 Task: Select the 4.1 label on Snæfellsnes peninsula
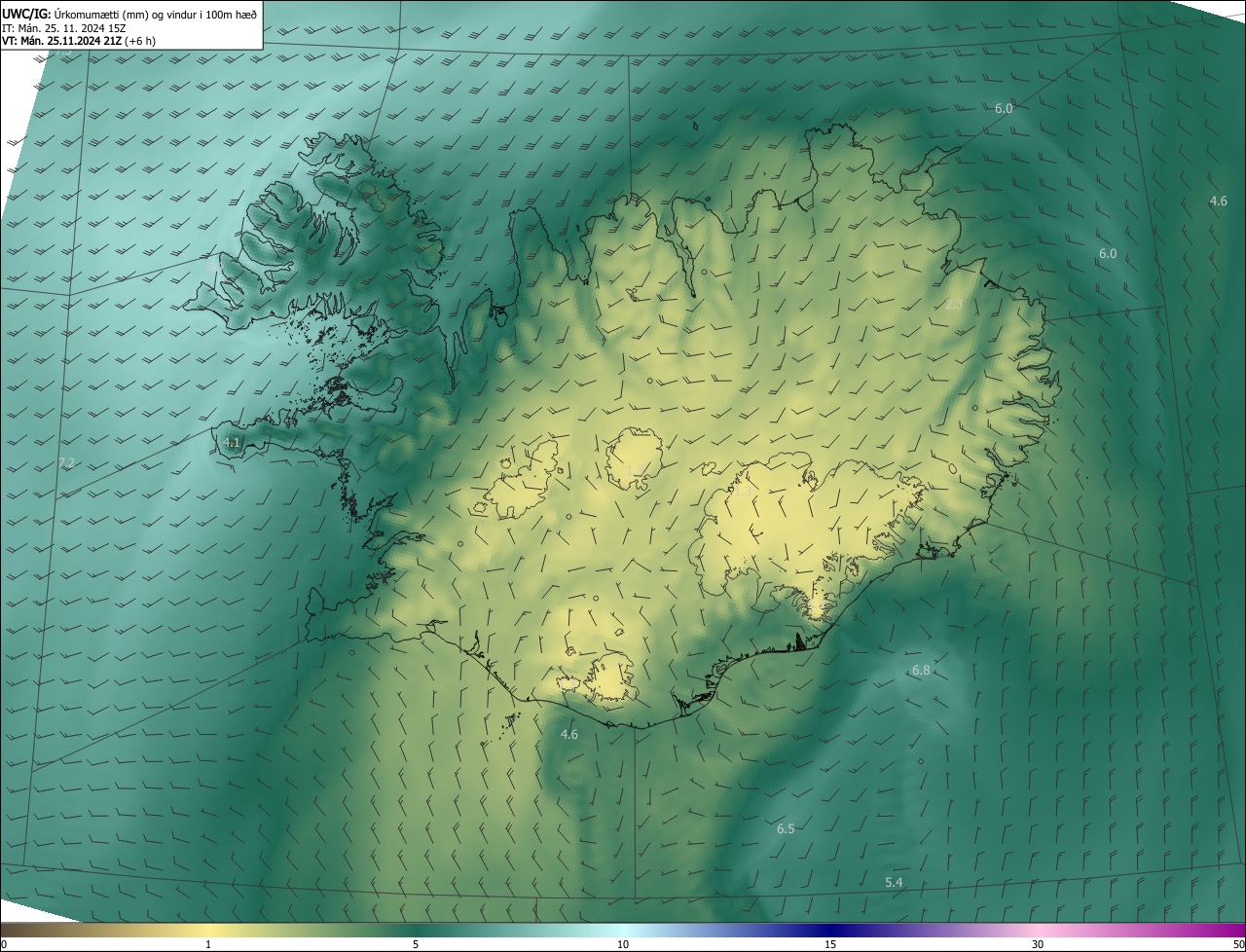click(x=232, y=442)
